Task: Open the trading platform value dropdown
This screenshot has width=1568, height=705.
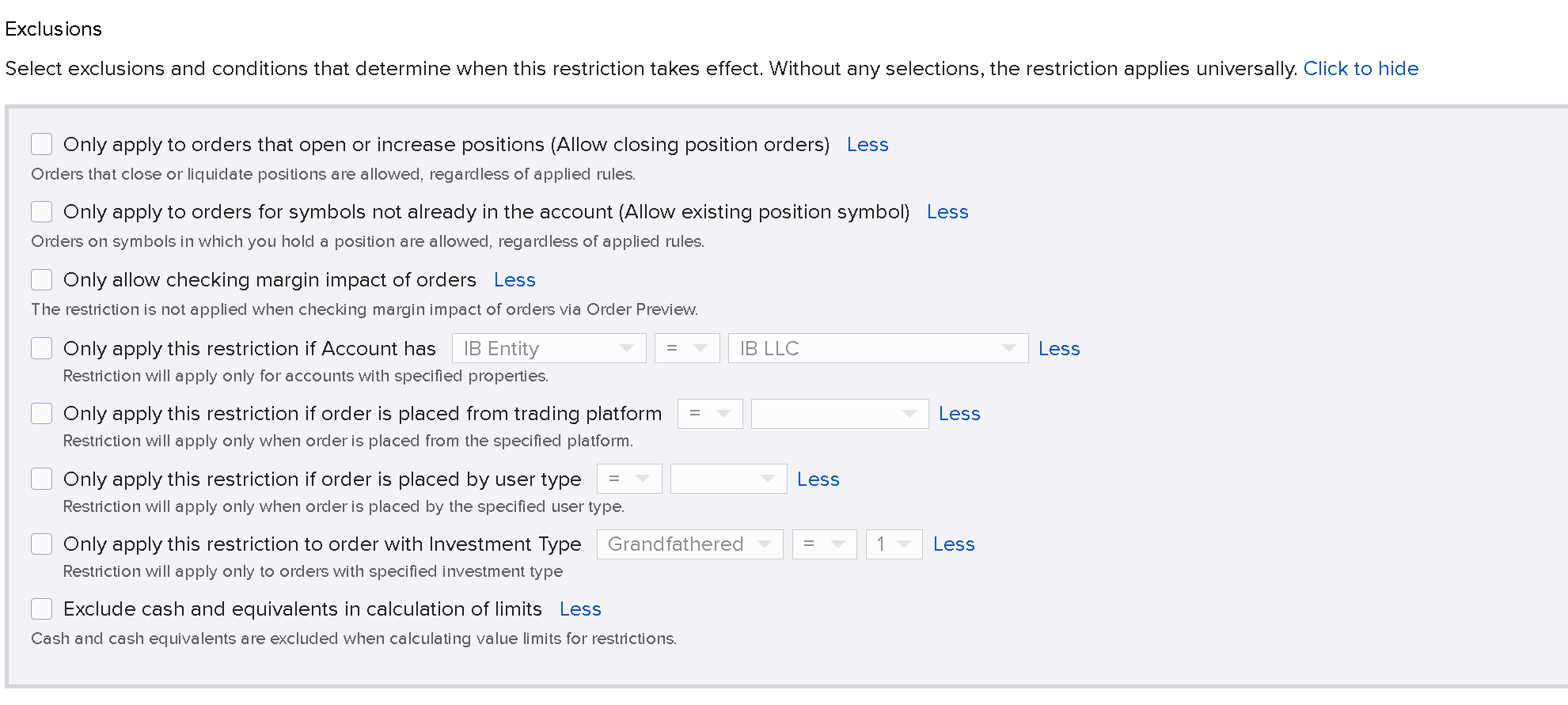Action: pos(839,414)
